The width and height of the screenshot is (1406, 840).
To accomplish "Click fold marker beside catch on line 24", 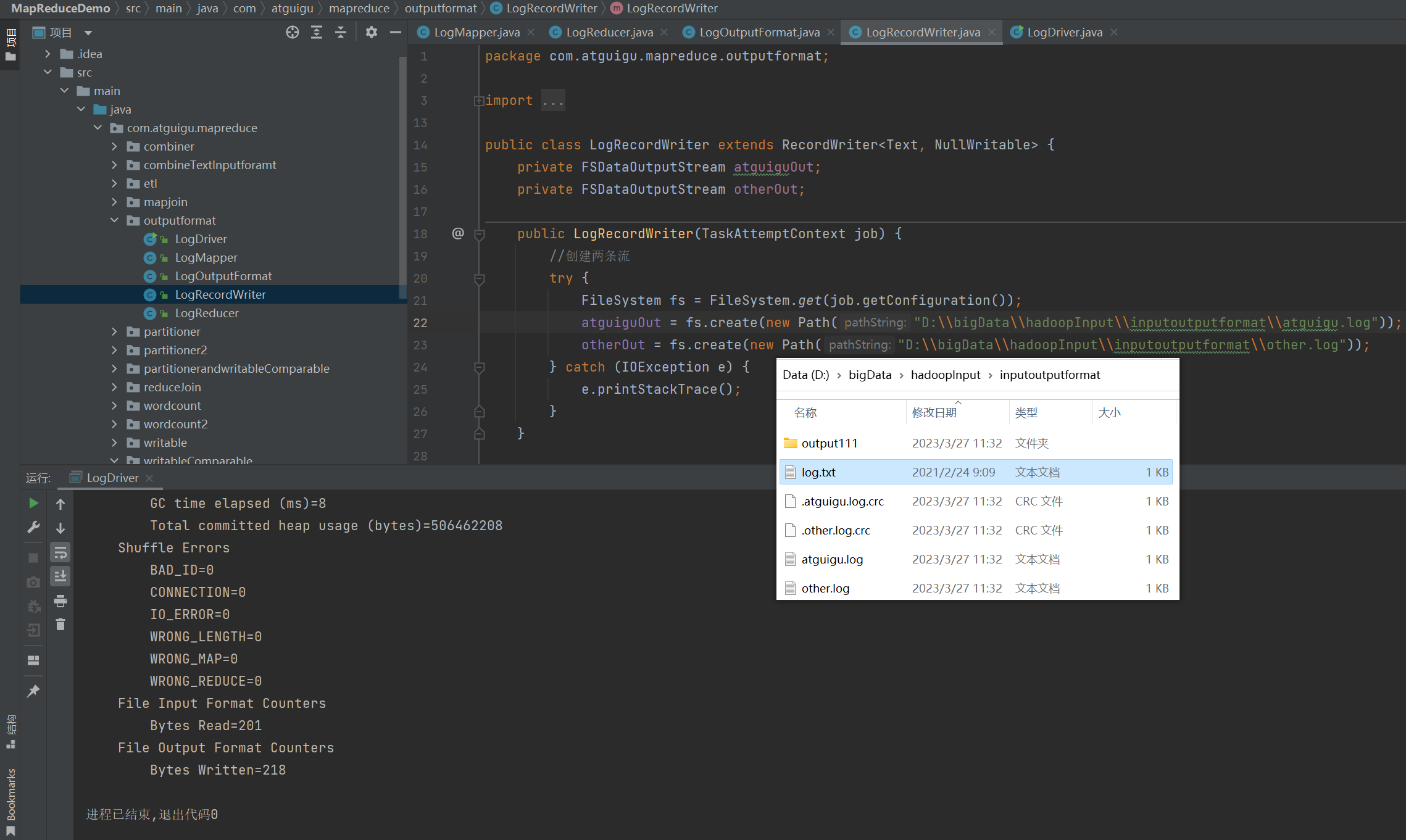I will point(479,368).
